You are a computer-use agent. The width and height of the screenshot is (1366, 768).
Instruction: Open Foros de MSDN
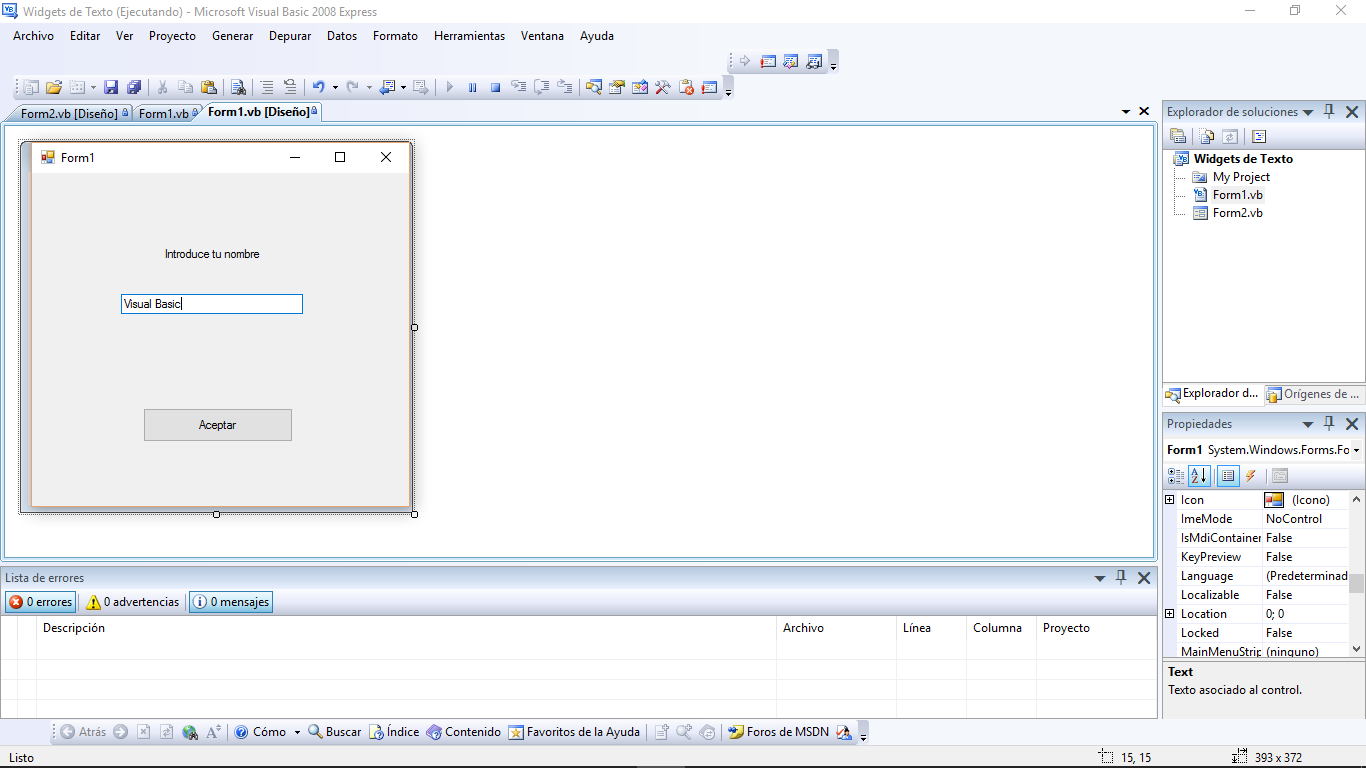click(x=778, y=732)
